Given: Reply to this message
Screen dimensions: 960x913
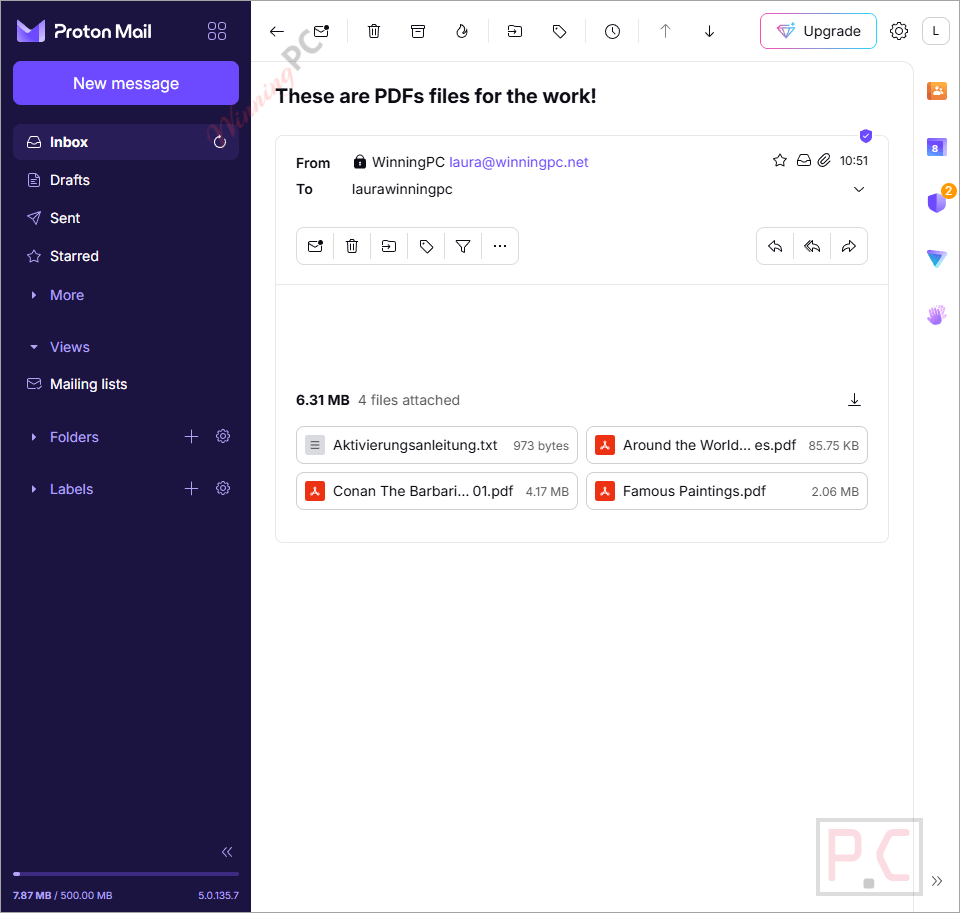Looking at the screenshot, I should tap(775, 246).
